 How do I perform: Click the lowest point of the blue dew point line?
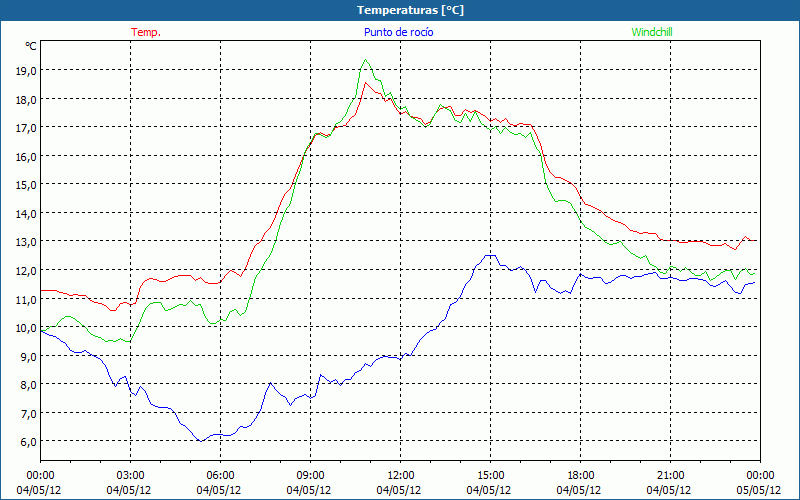(201, 441)
